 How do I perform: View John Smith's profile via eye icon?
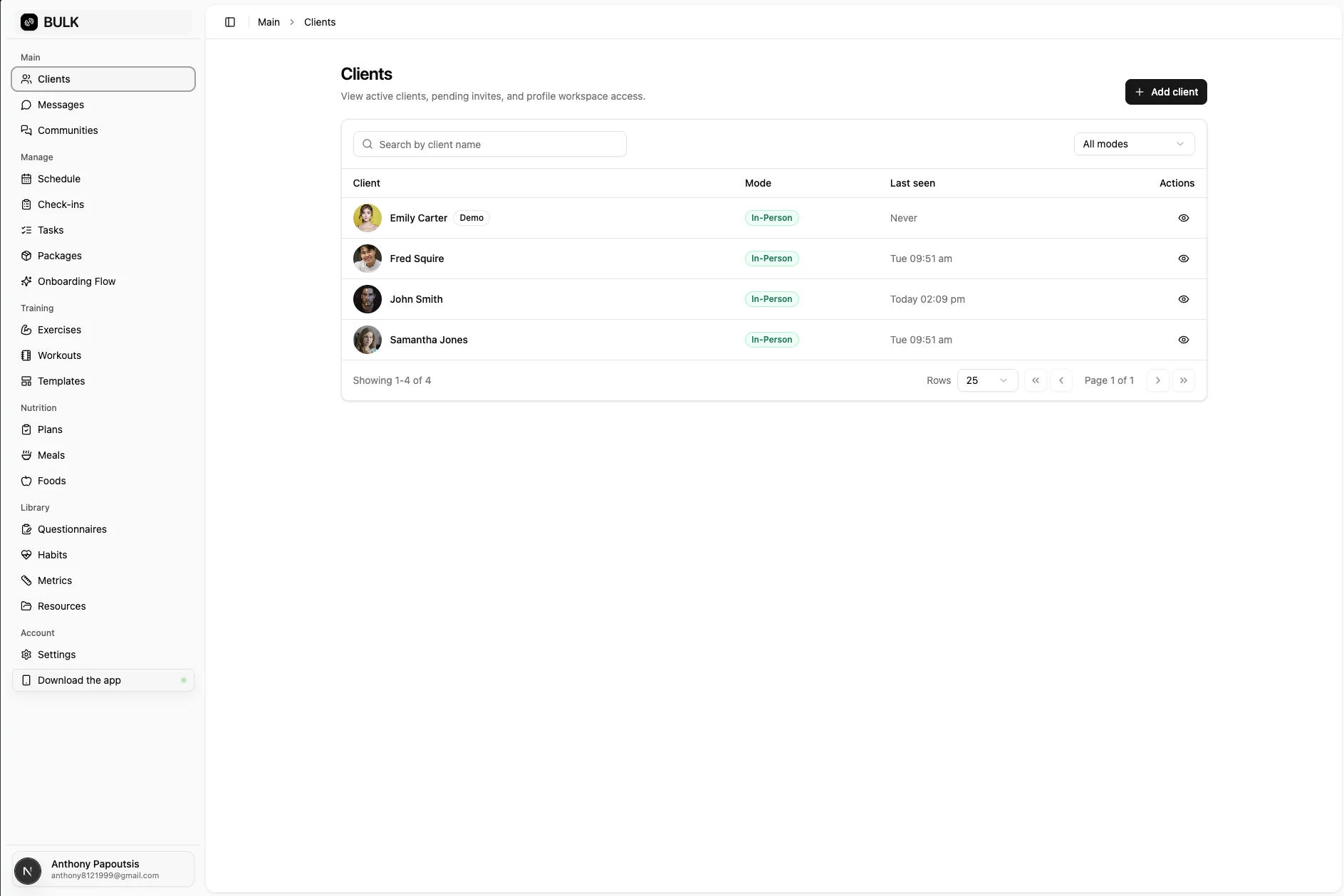pyautogui.click(x=1184, y=299)
